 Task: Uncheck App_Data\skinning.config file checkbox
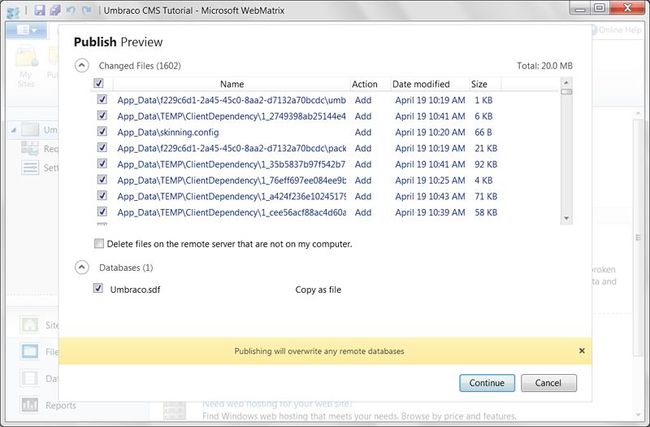[102, 132]
